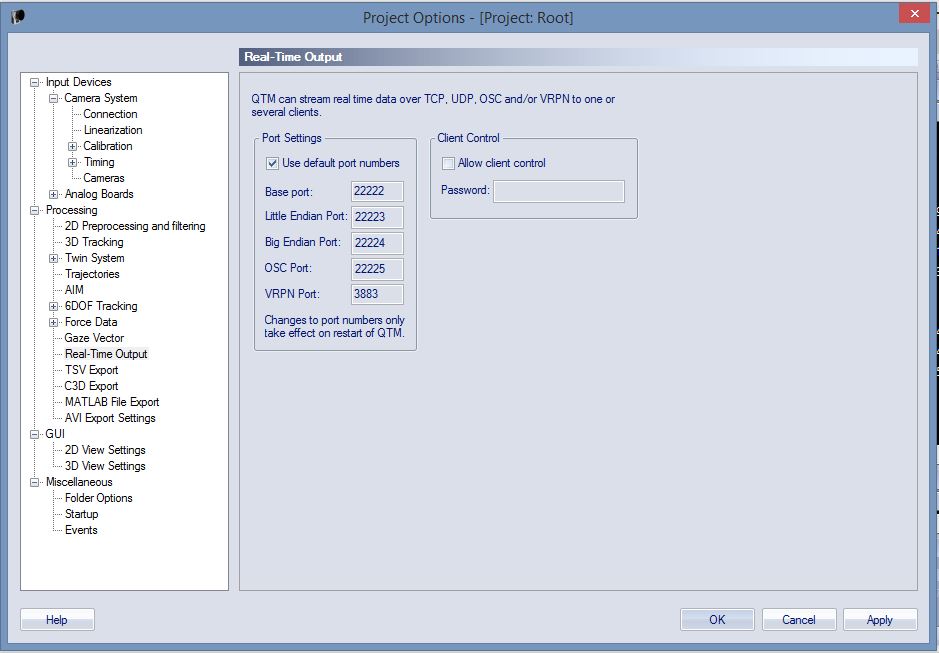Select 3D Tracking in the tree
Viewport: 939px width, 653px height.
point(94,242)
